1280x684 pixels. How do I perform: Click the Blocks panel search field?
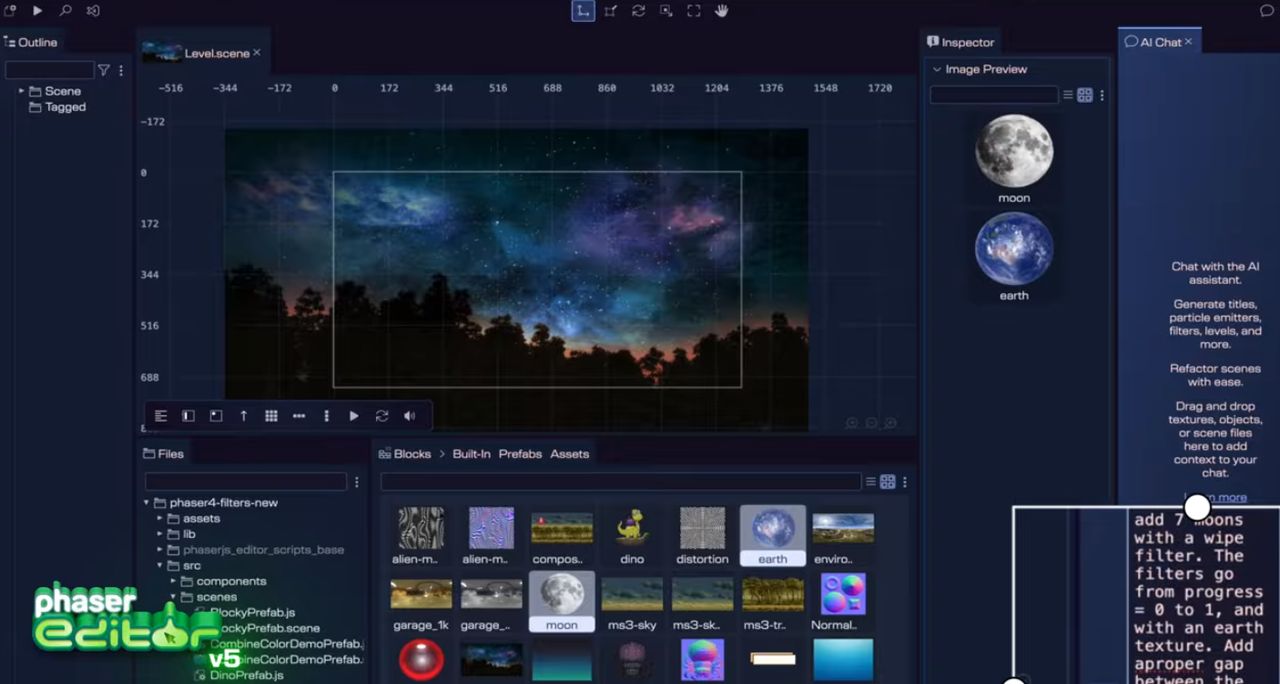620,482
